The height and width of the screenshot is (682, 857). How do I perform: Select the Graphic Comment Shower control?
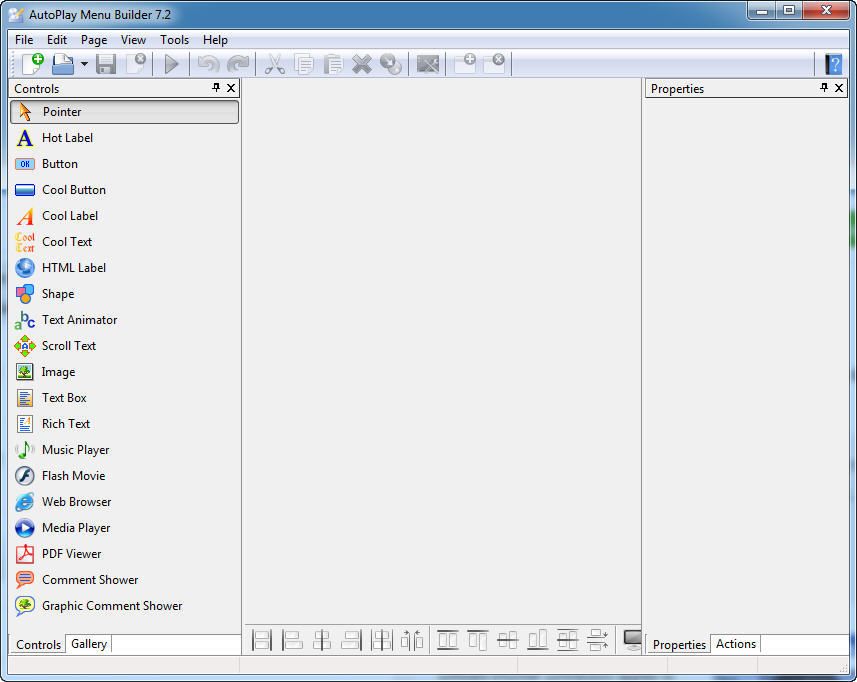pyautogui.click(x=111, y=606)
